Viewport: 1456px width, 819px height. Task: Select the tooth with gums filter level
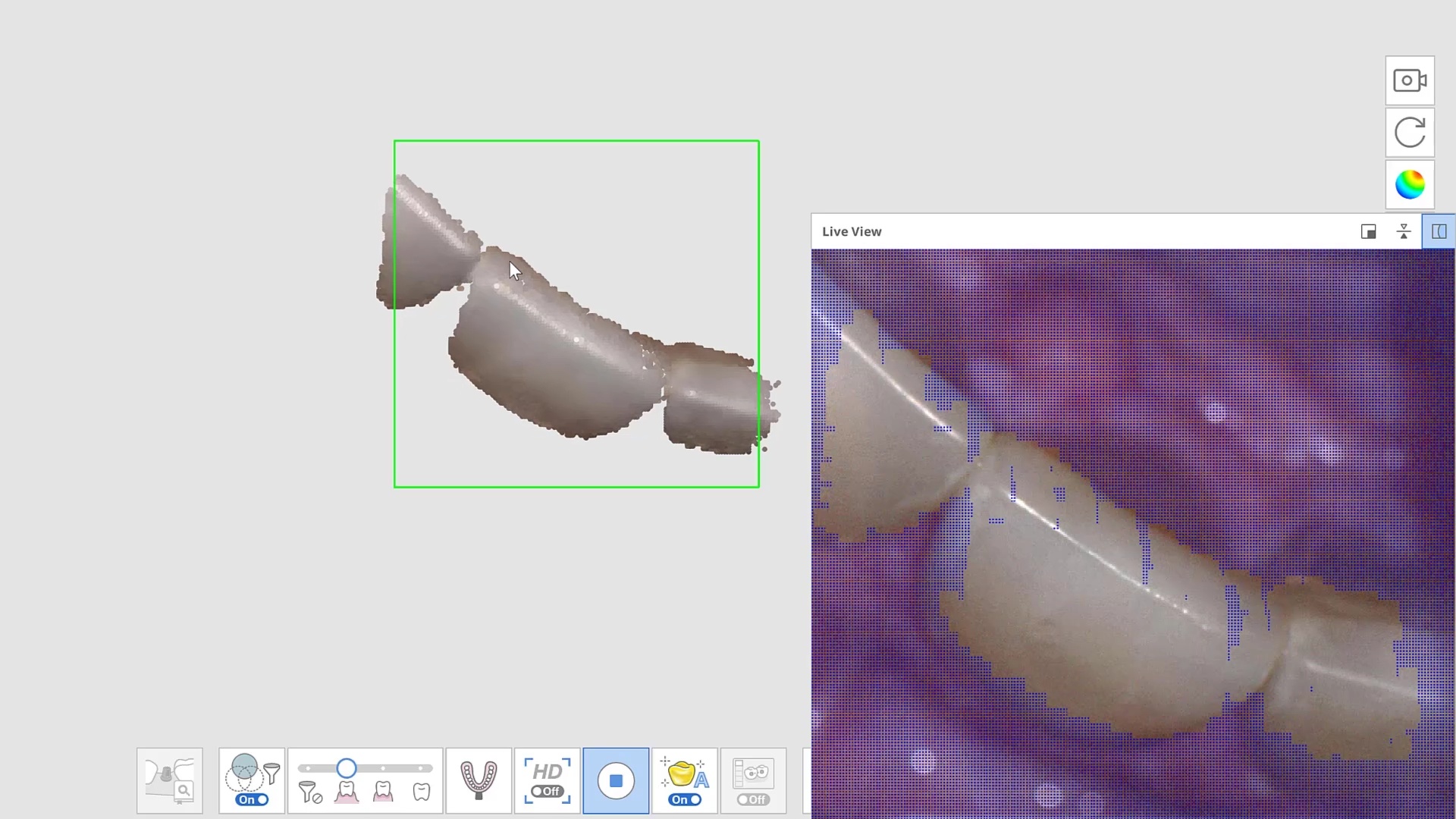click(x=347, y=792)
